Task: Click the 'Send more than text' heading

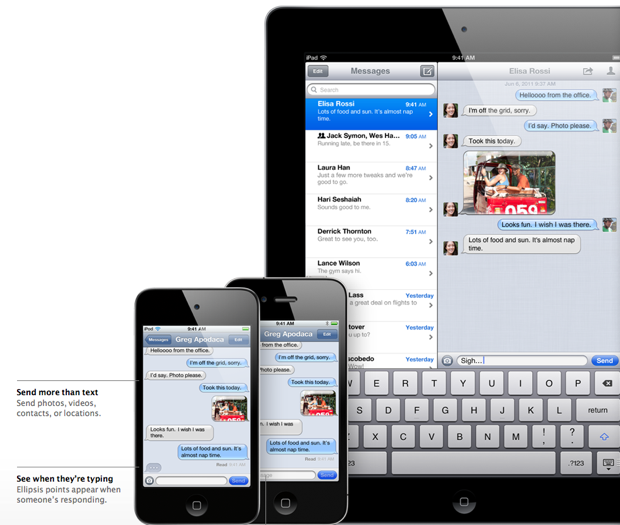Action: [x=57, y=392]
